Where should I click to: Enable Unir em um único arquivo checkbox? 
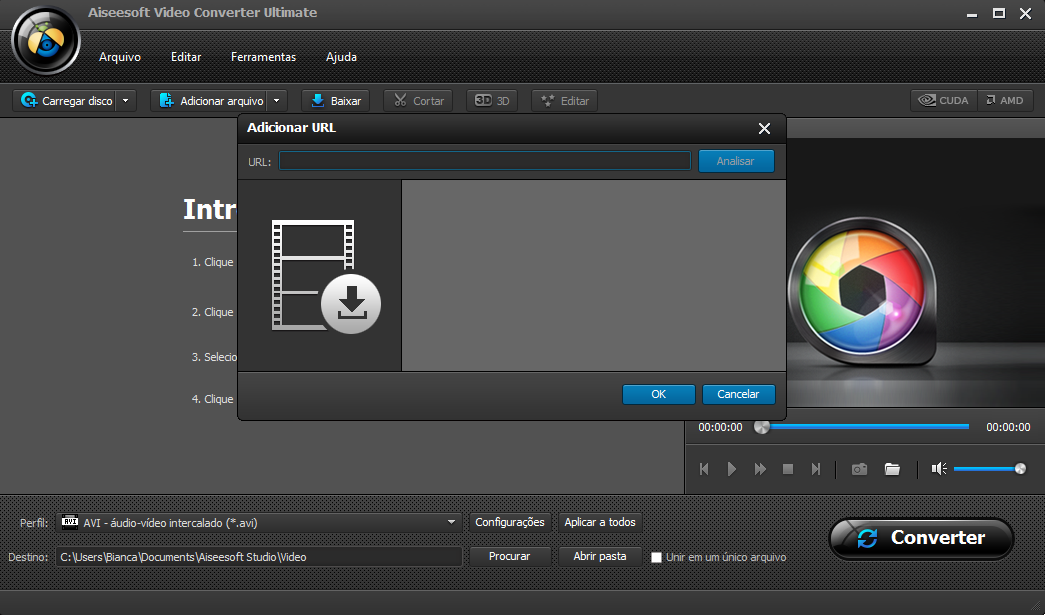657,557
